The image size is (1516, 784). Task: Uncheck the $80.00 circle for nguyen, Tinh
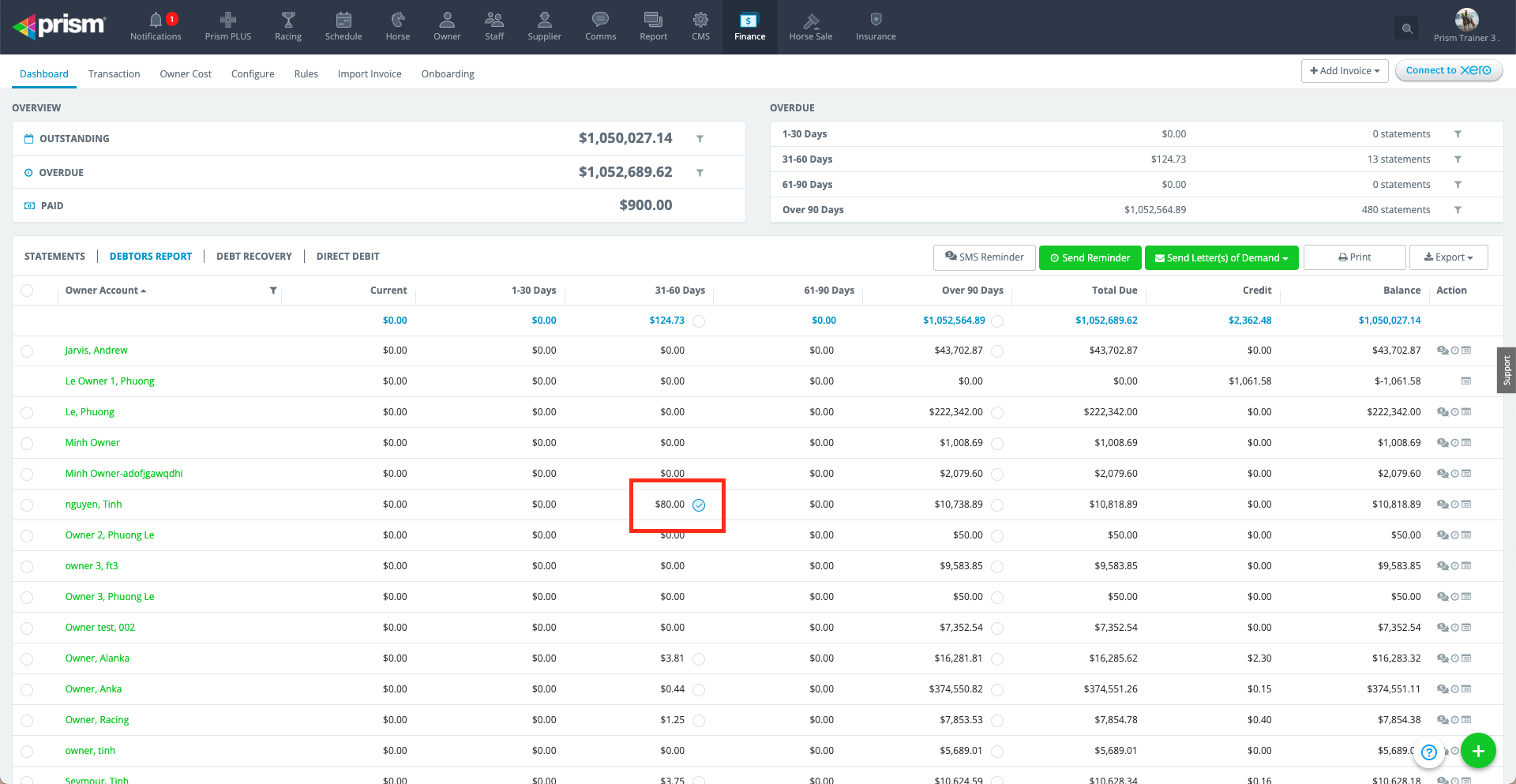pos(699,505)
